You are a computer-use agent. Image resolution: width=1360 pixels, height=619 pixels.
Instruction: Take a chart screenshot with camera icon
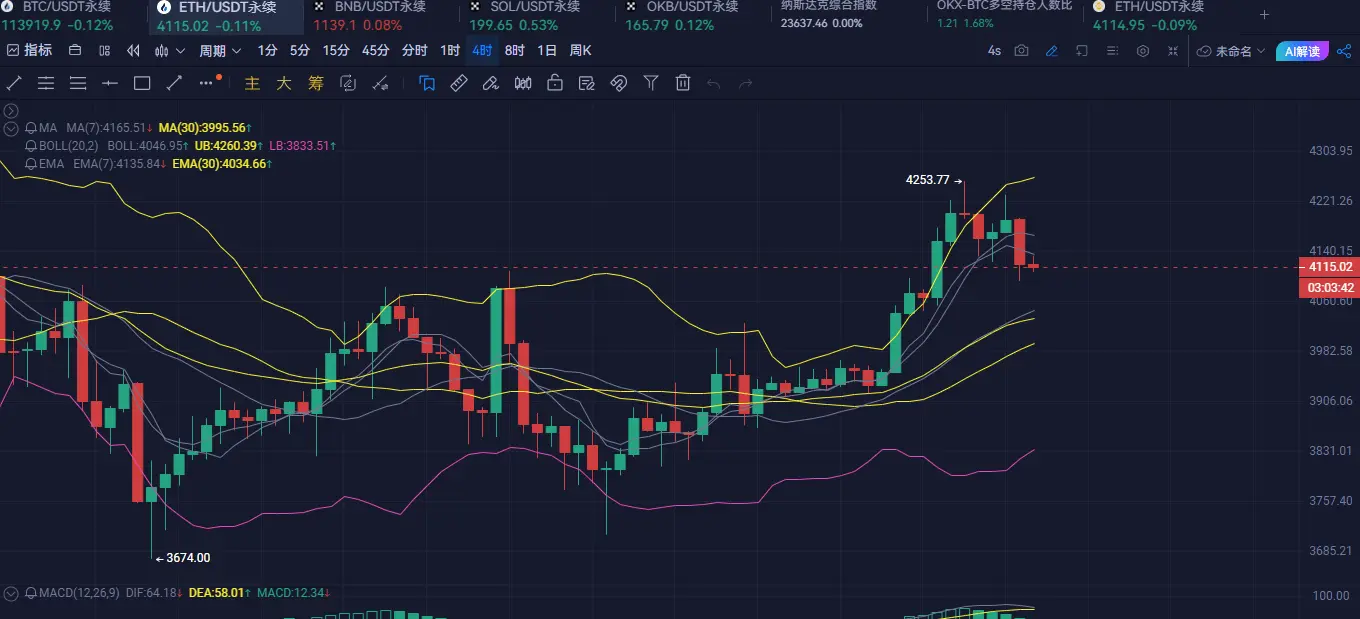[1021, 50]
